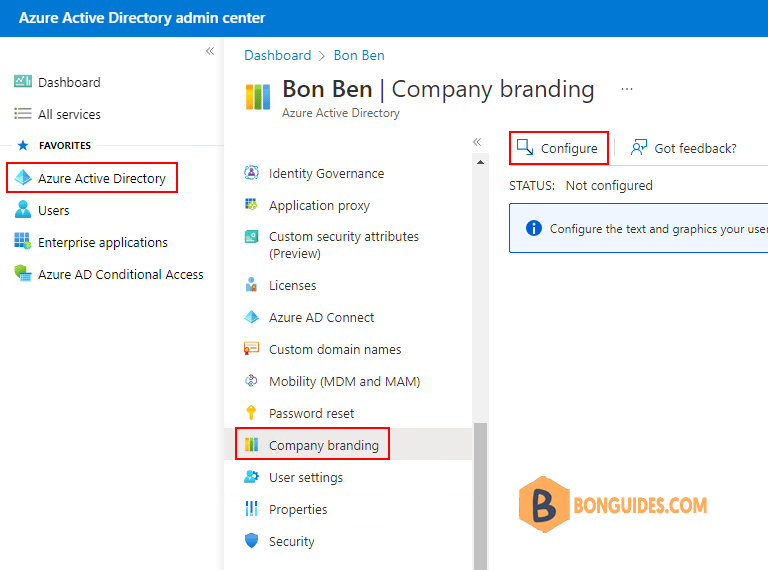This screenshot has height=570, width=768.
Task: Click the Properties bars icon
Action: tap(251, 508)
